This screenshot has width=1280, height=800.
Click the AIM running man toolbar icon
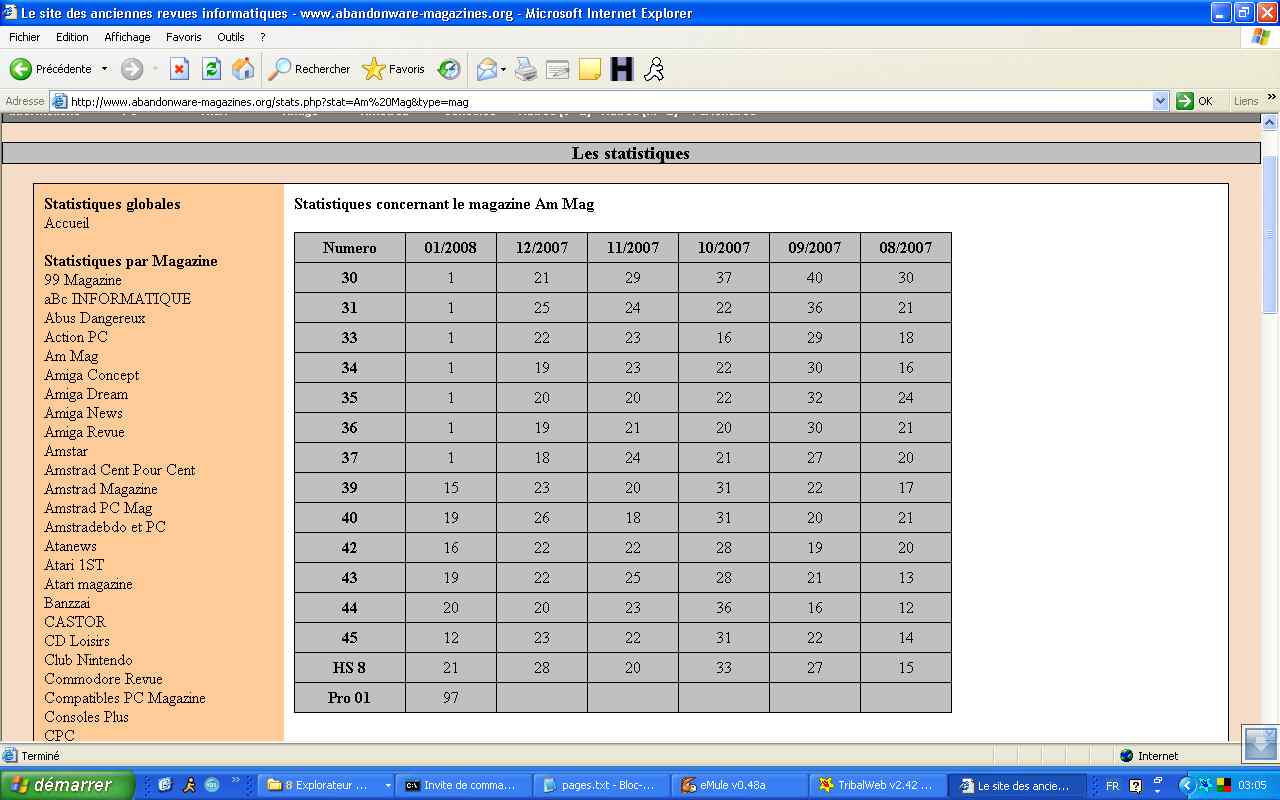[653, 69]
